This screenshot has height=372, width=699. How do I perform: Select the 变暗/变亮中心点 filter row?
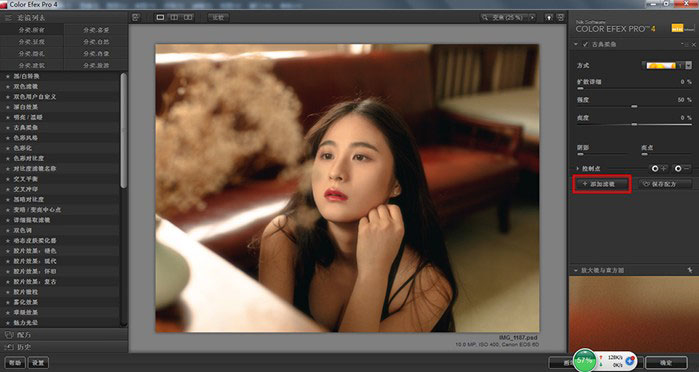pos(61,210)
